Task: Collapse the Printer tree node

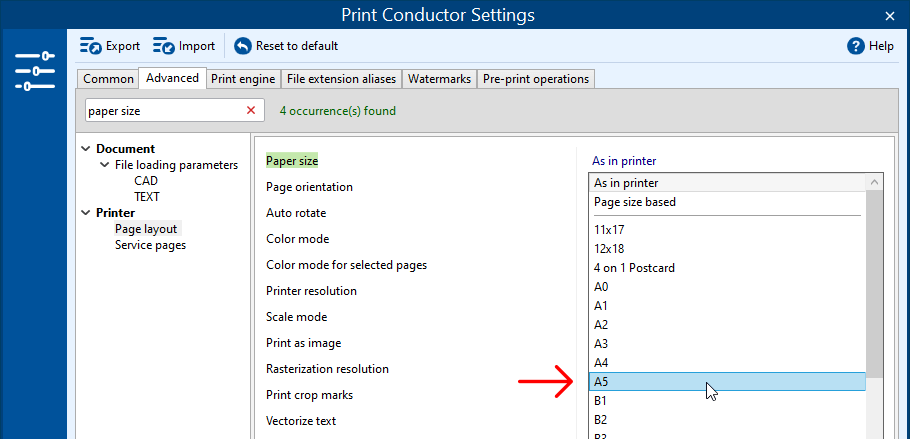Action: coord(86,213)
